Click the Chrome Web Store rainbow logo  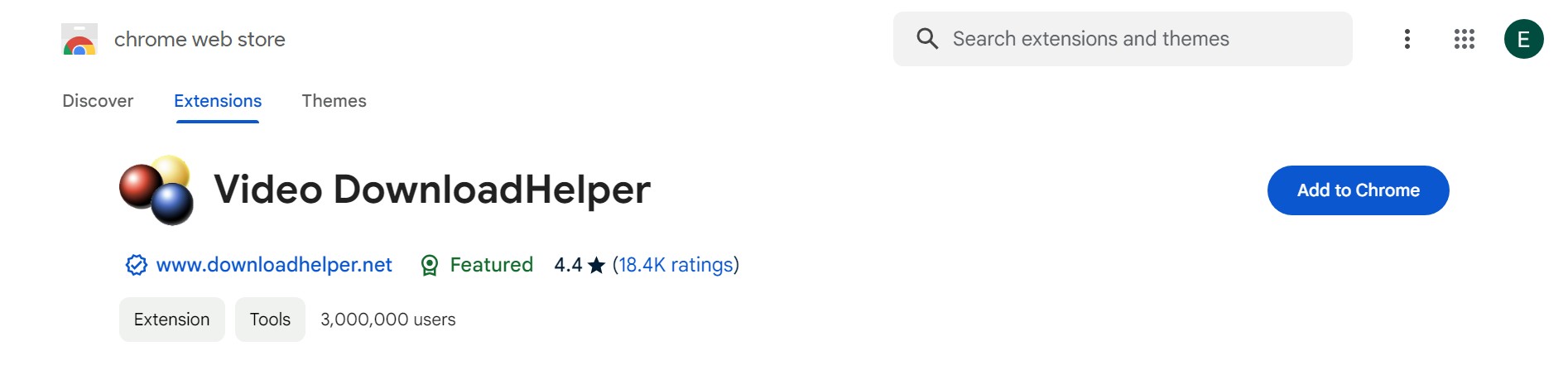tap(79, 40)
